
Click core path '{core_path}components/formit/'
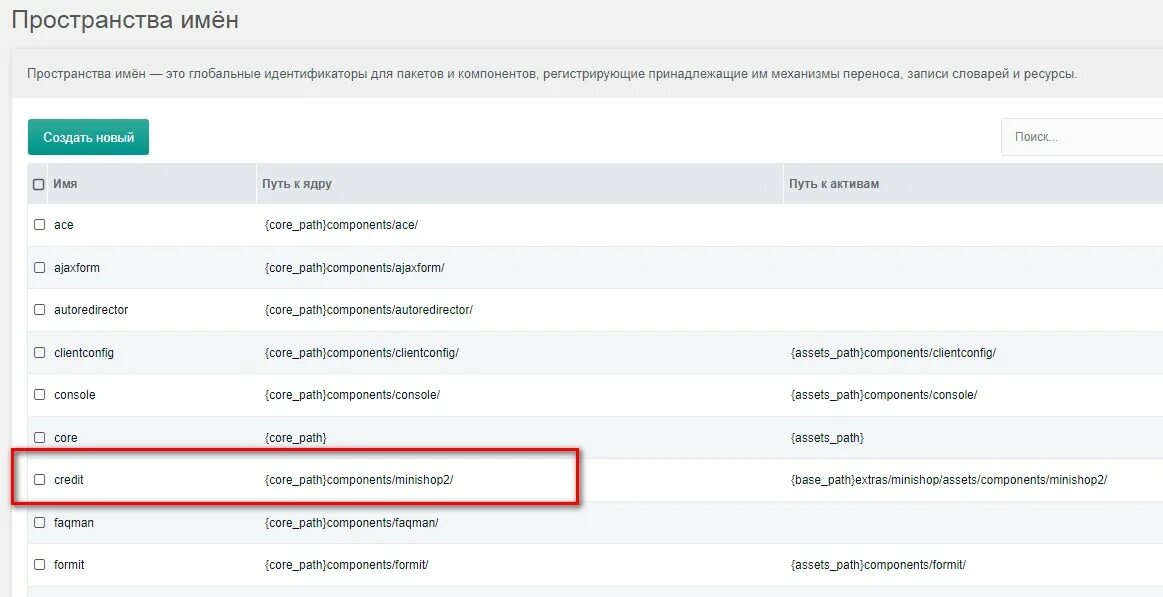click(346, 565)
